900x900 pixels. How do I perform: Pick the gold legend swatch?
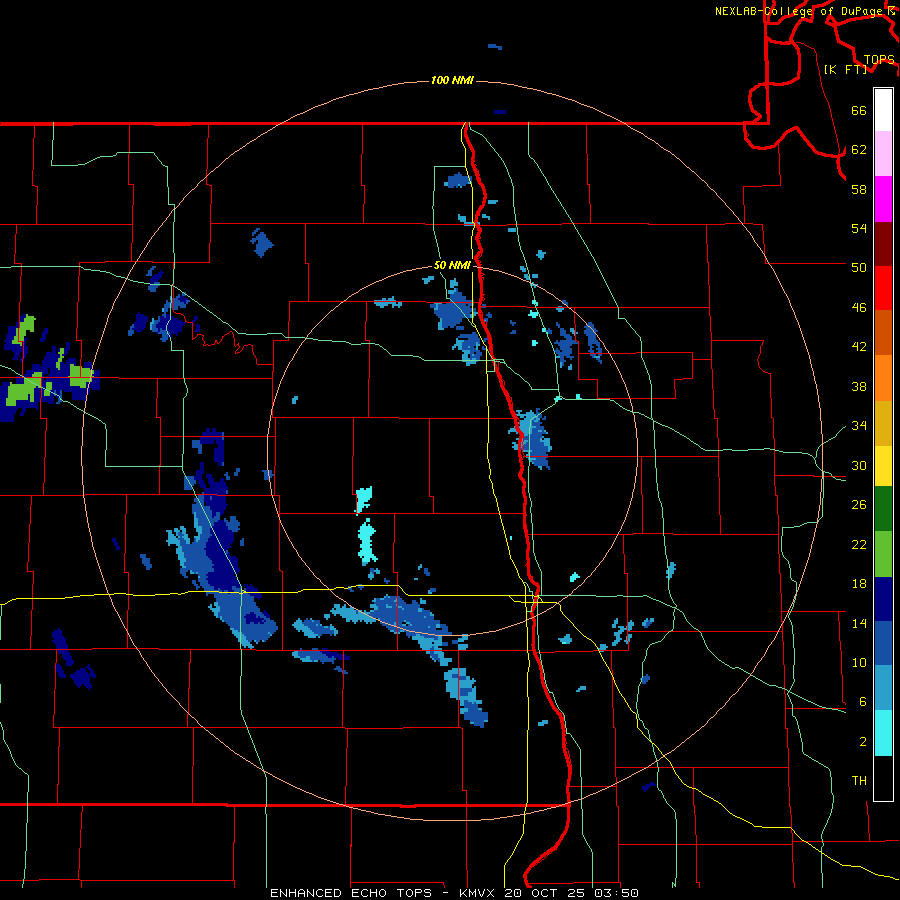(883, 423)
